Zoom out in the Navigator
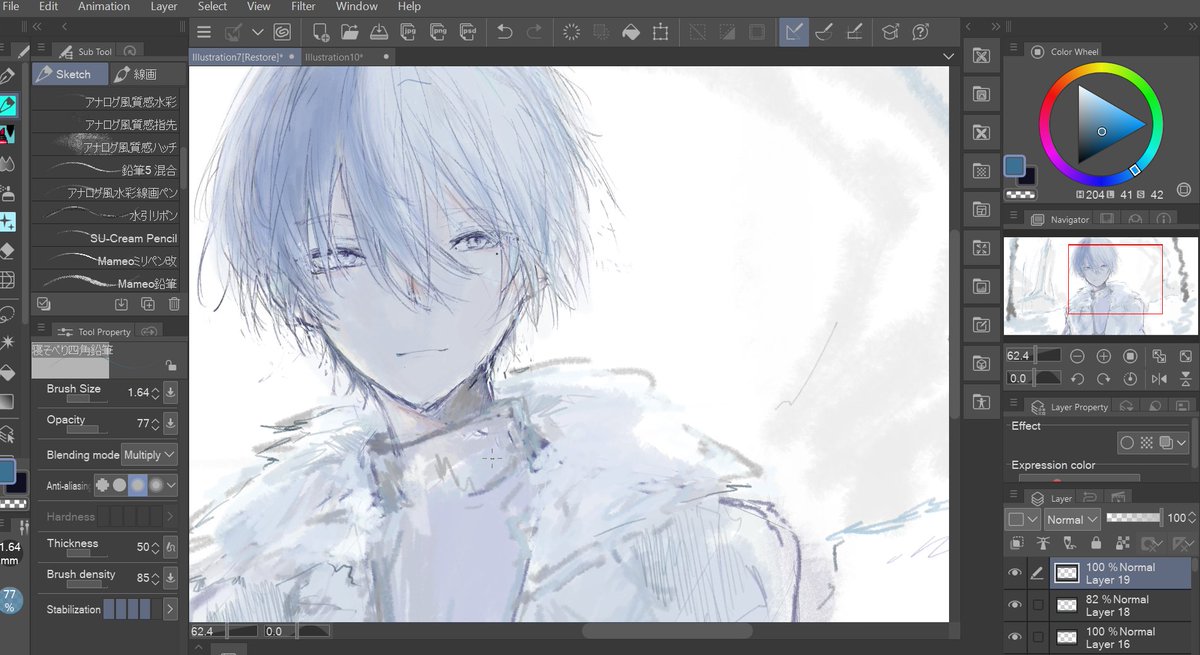The height and width of the screenshot is (655, 1200). pos(1077,356)
